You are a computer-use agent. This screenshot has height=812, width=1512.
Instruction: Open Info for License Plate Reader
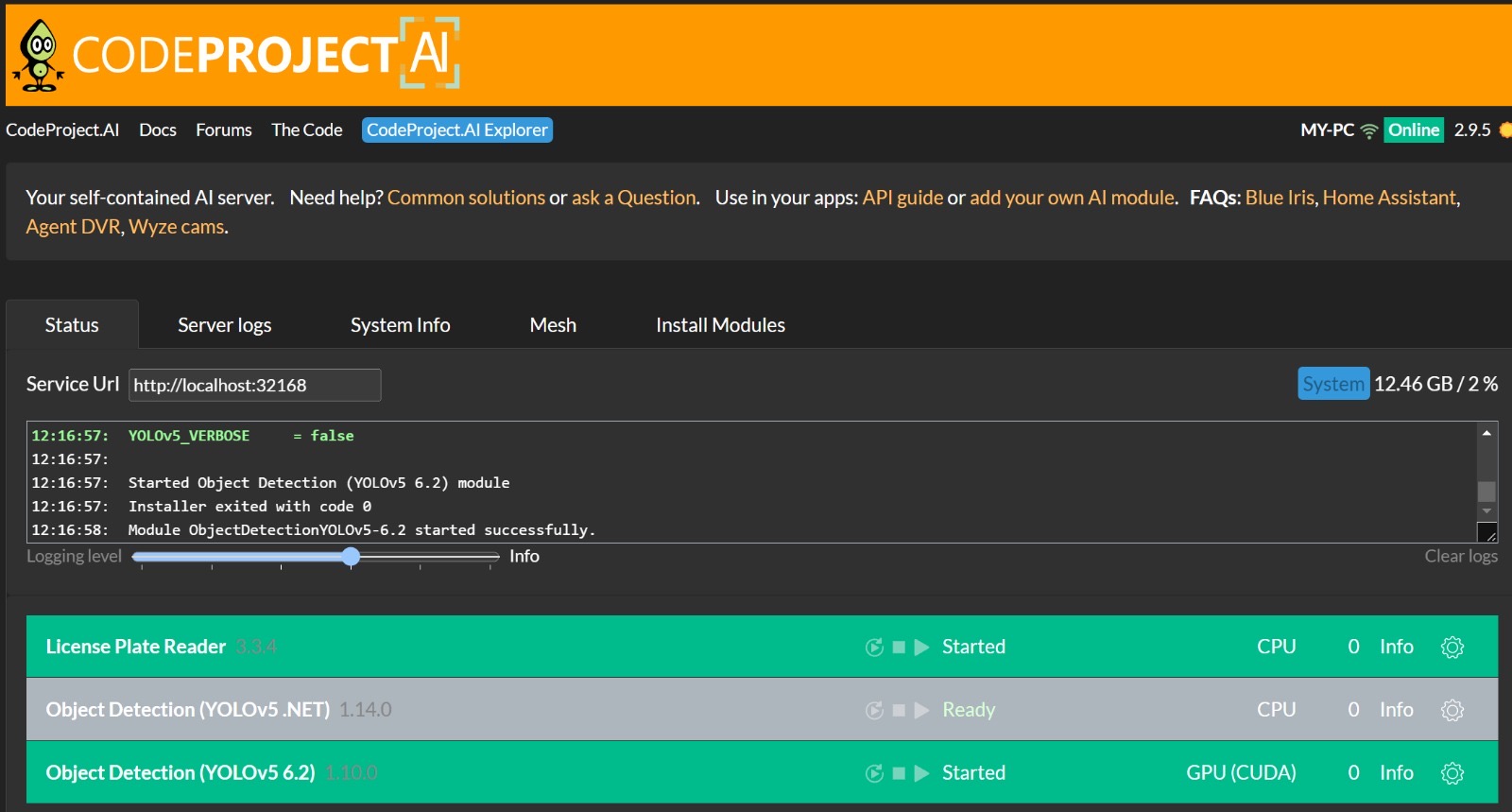click(1397, 648)
